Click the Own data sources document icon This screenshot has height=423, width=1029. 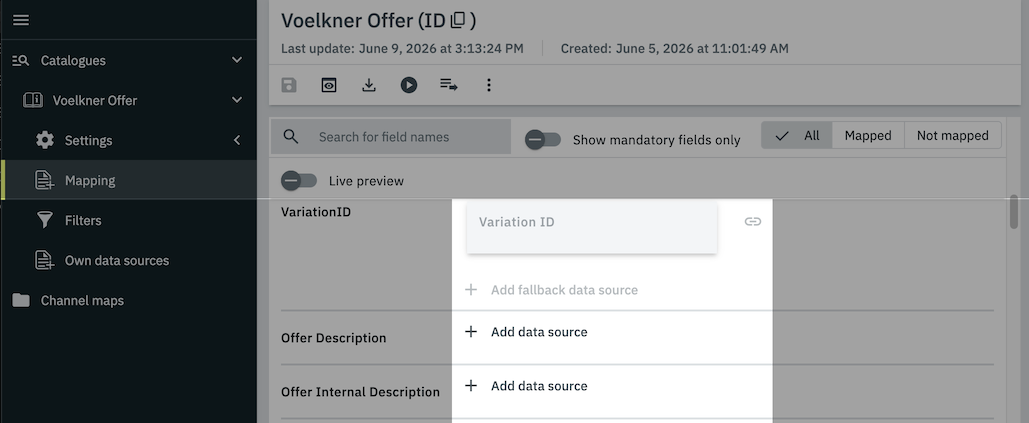point(45,260)
